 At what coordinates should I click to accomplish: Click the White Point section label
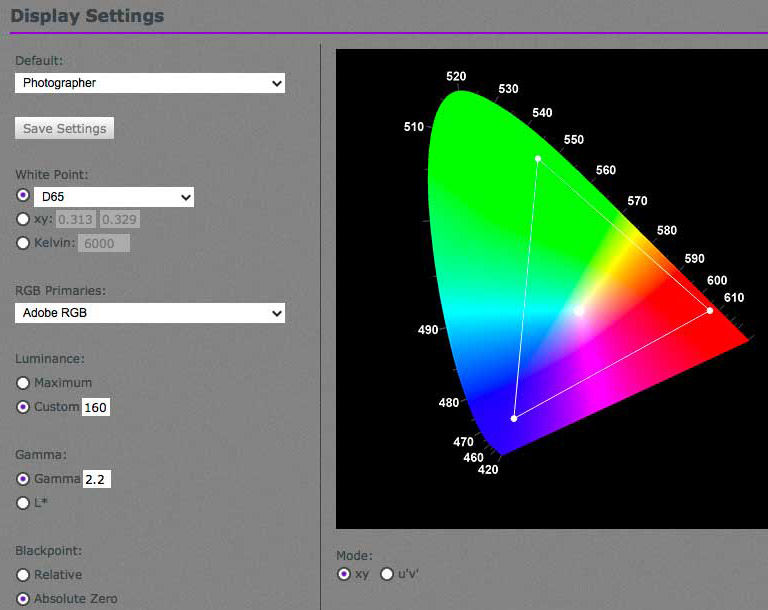pos(51,175)
